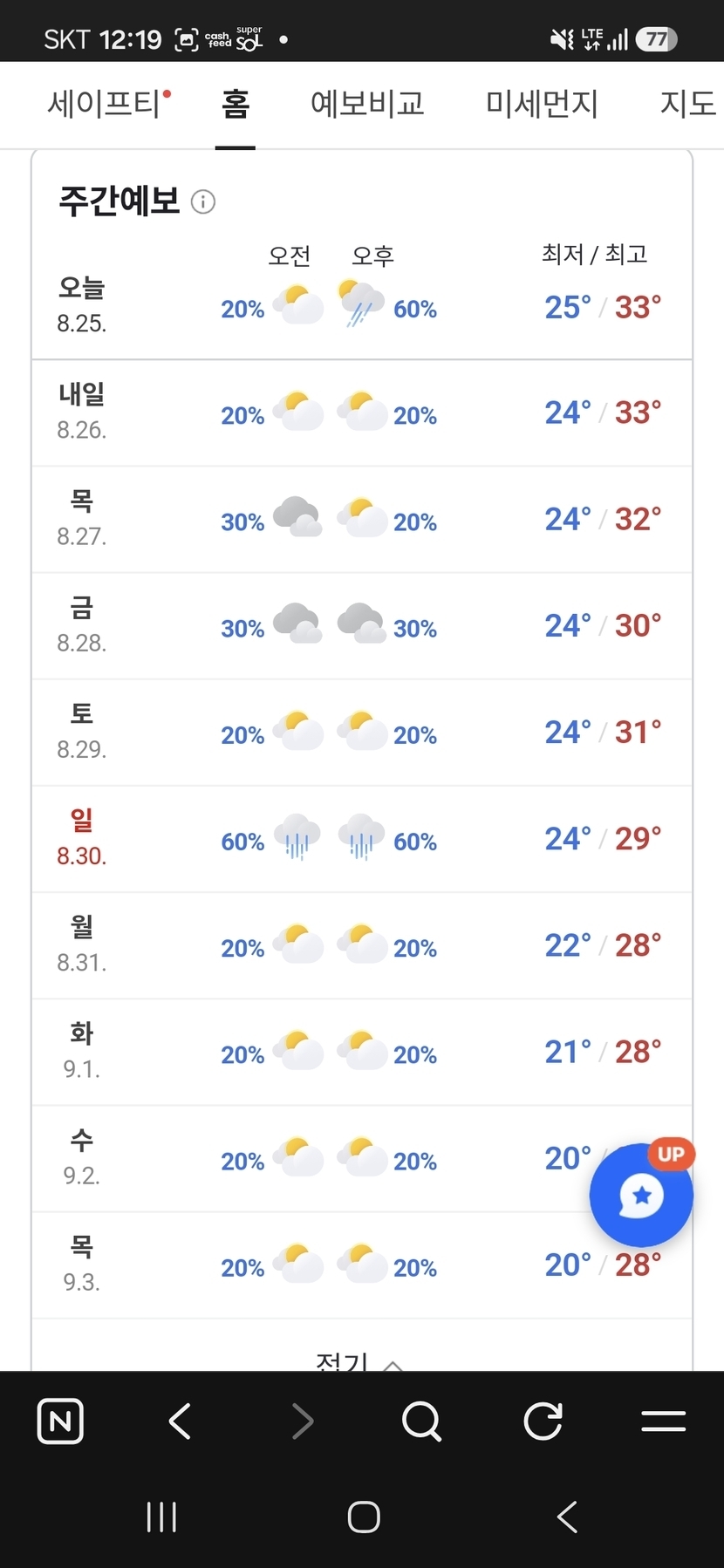Screen dimensions: 724x1568
Task: Select the 일 8.30. forecast row
Action: coord(362,839)
